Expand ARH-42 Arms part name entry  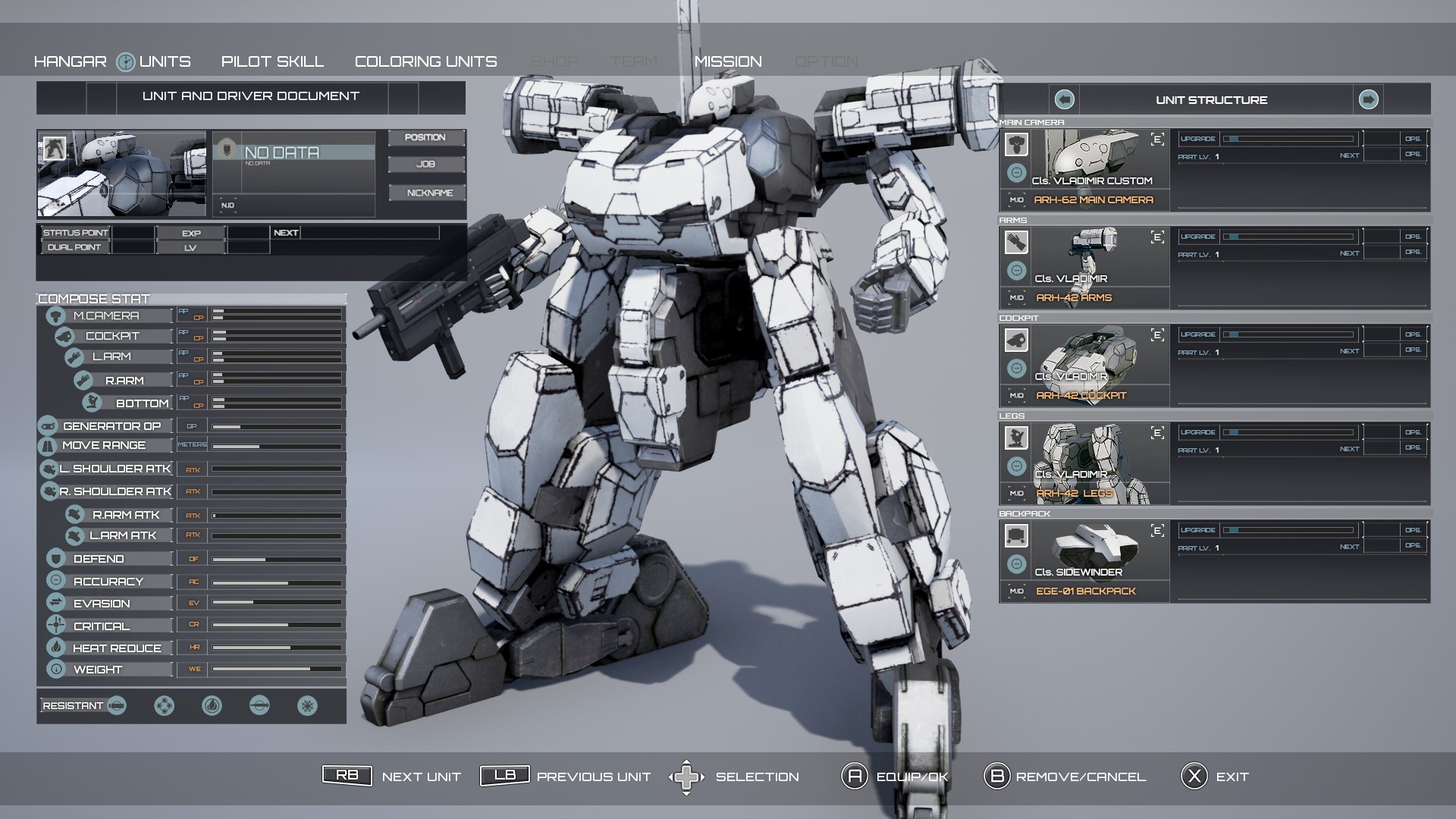1074,298
